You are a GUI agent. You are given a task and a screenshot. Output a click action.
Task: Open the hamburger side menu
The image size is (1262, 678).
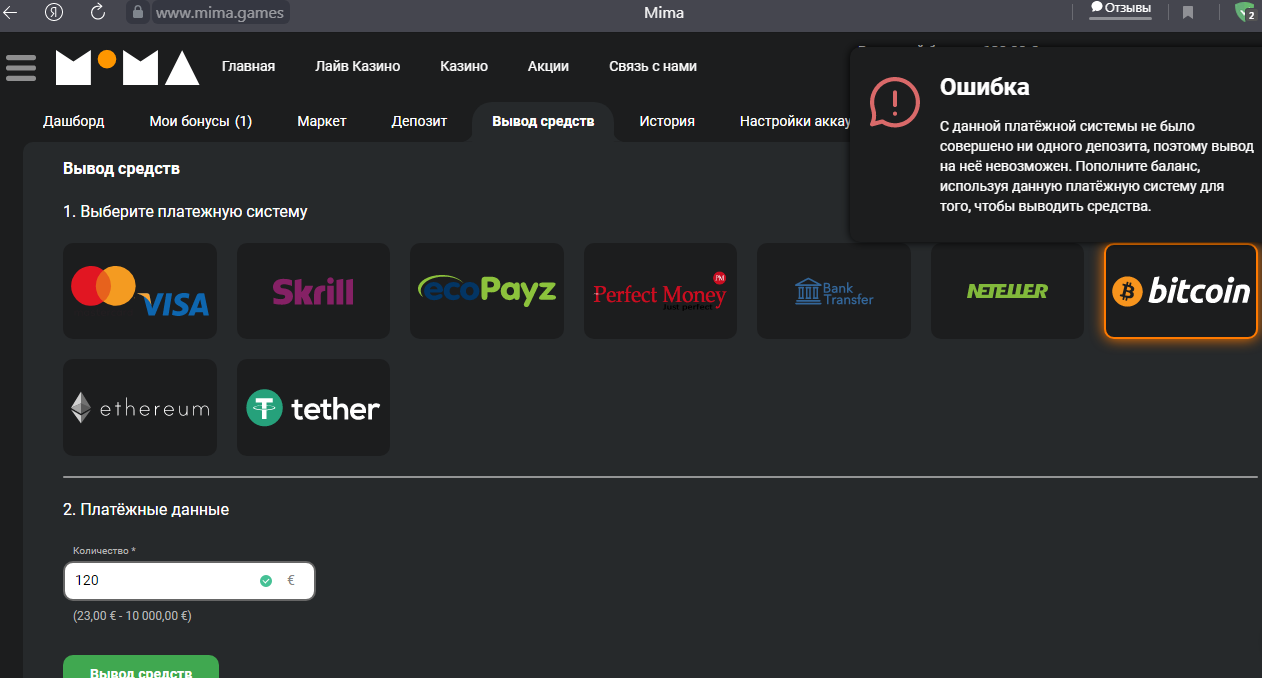pyautogui.click(x=21, y=67)
